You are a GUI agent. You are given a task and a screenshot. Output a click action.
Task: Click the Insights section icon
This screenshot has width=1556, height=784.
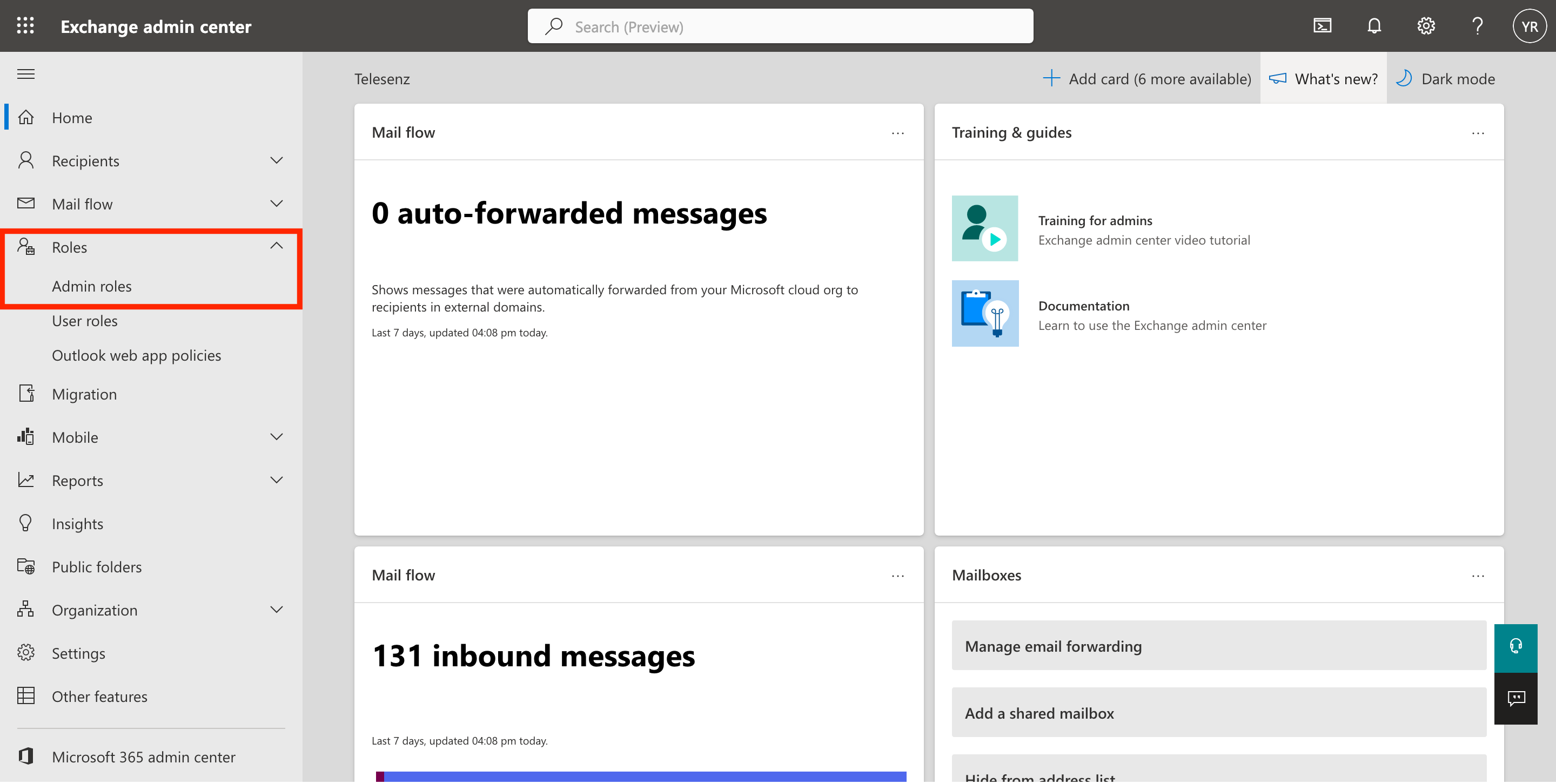[27, 523]
